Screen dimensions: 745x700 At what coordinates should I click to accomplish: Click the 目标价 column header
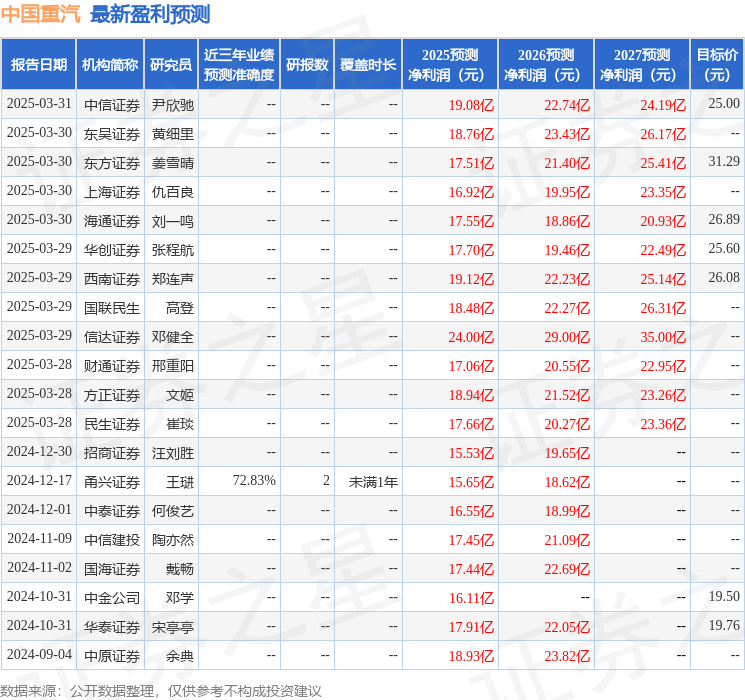pyautogui.click(x=717, y=65)
